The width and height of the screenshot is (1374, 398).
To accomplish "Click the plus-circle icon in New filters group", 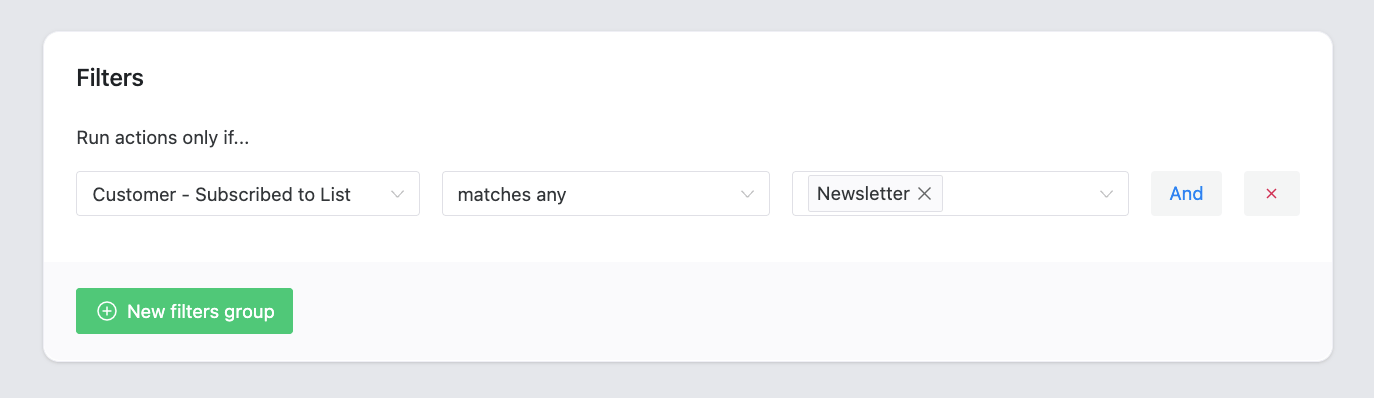I will (x=107, y=311).
